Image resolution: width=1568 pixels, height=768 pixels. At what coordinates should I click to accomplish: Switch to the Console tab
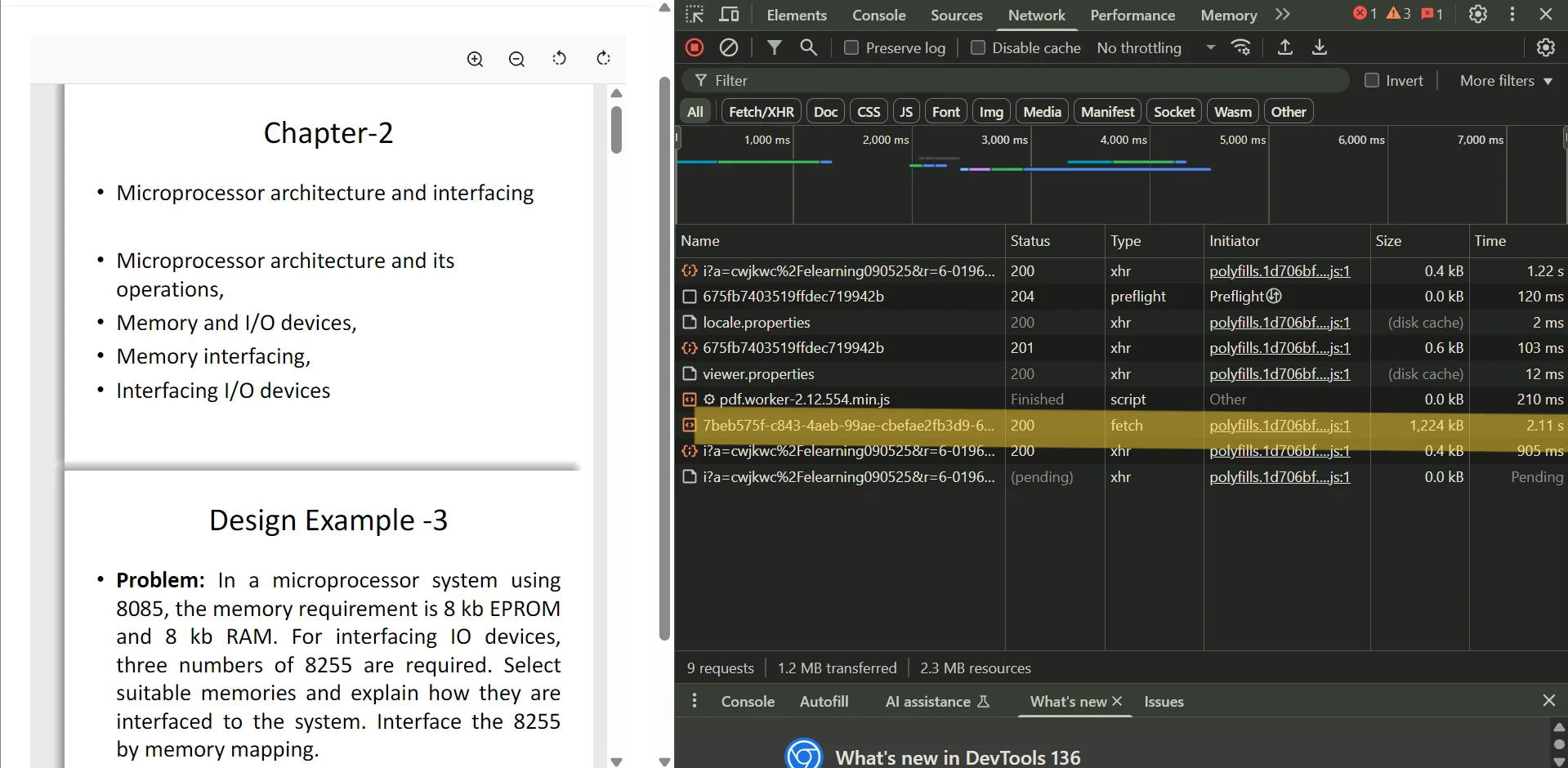point(878,15)
